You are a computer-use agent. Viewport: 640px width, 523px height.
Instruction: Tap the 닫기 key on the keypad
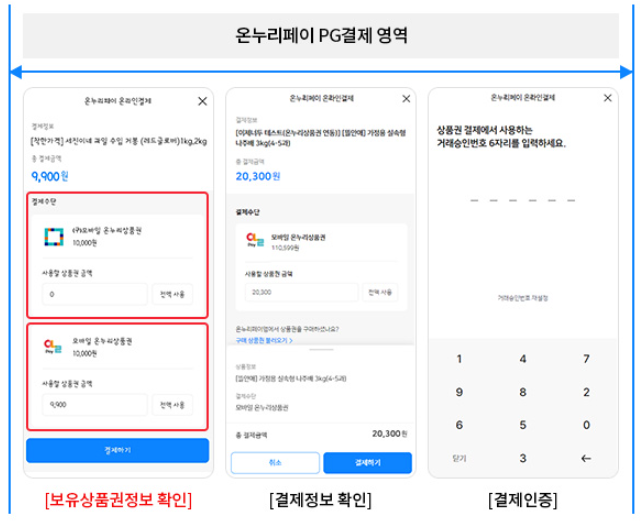coord(459,458)
